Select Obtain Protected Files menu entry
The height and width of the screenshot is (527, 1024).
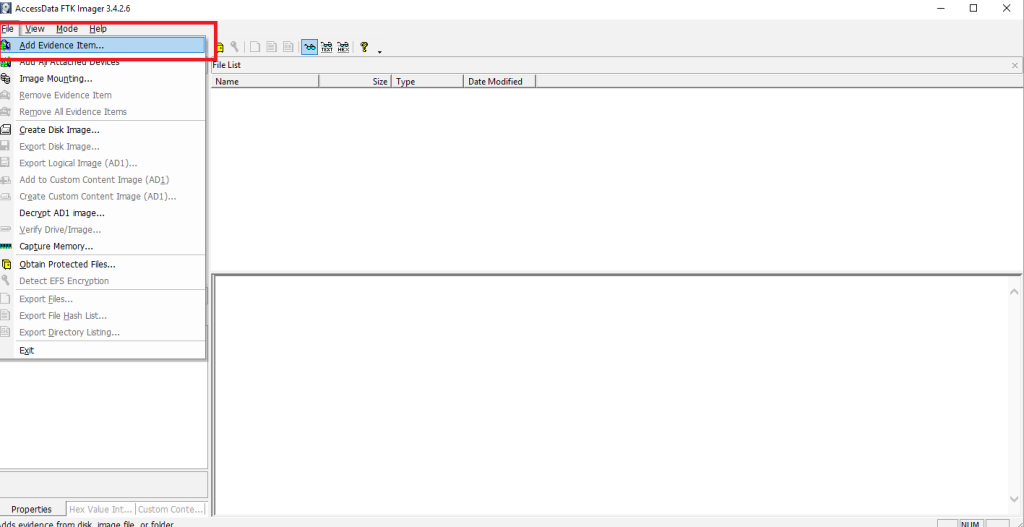103,264
